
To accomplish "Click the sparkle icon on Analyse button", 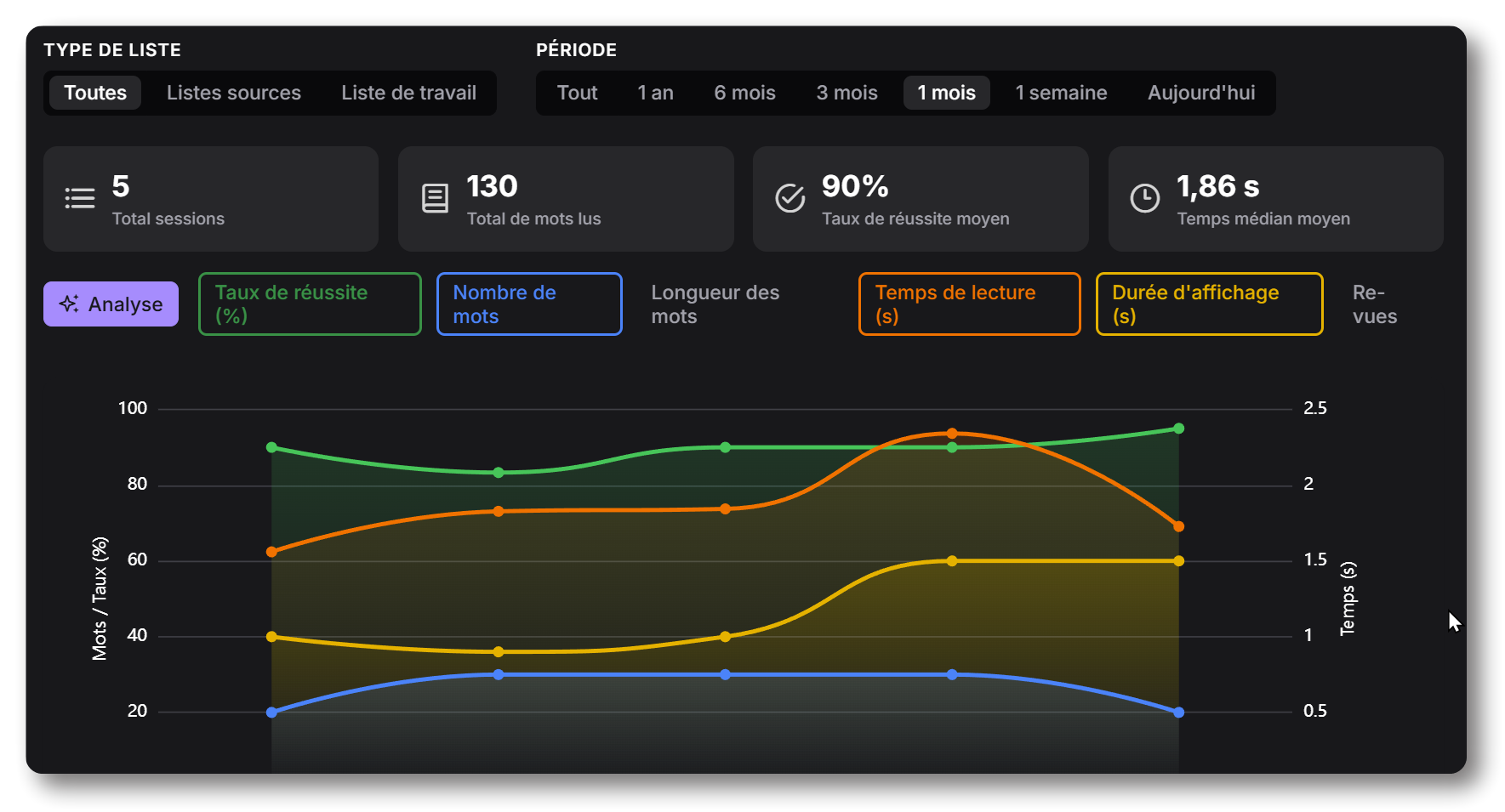I will tap(69, 304).
